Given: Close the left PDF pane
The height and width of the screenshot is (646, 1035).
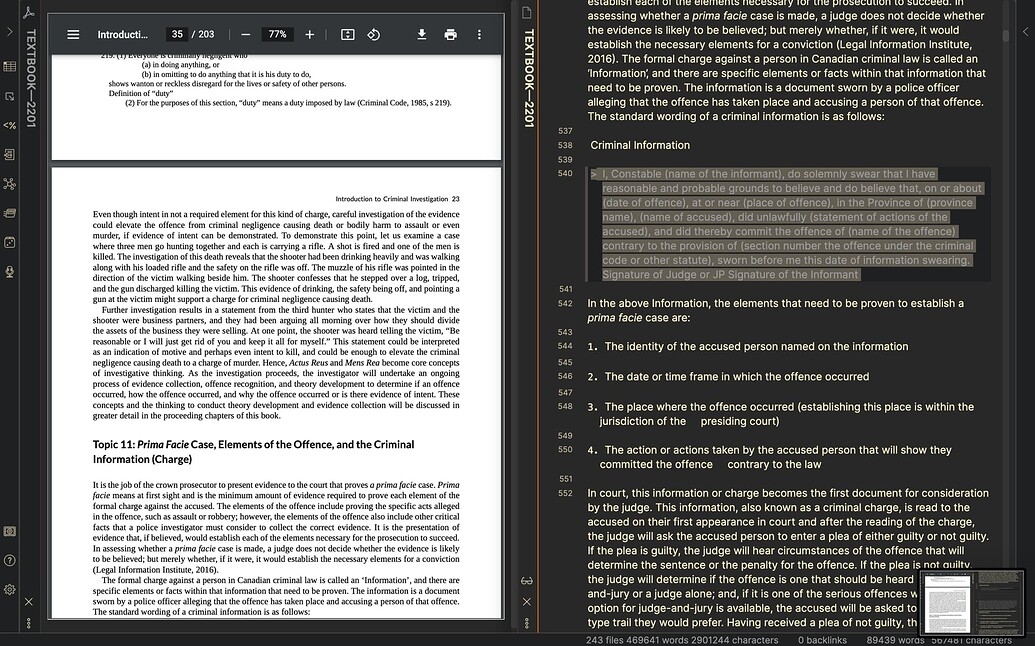Looking at the screenshot, I should (x=29, y=602).
